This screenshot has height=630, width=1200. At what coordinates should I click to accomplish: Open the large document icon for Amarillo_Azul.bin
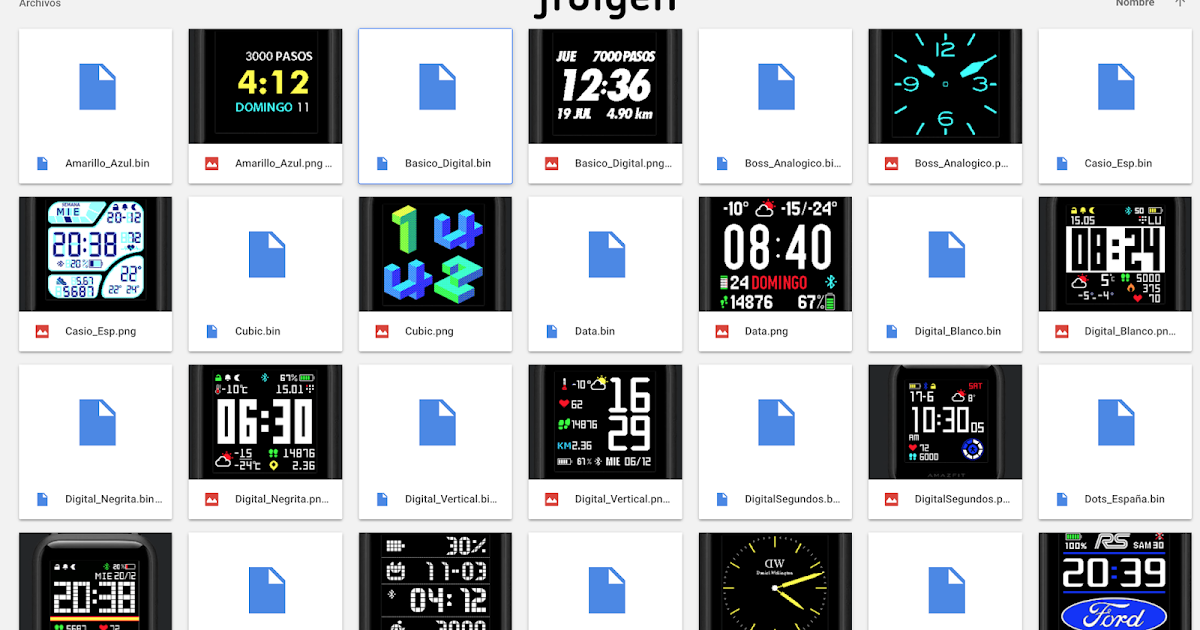coord(97,86)
